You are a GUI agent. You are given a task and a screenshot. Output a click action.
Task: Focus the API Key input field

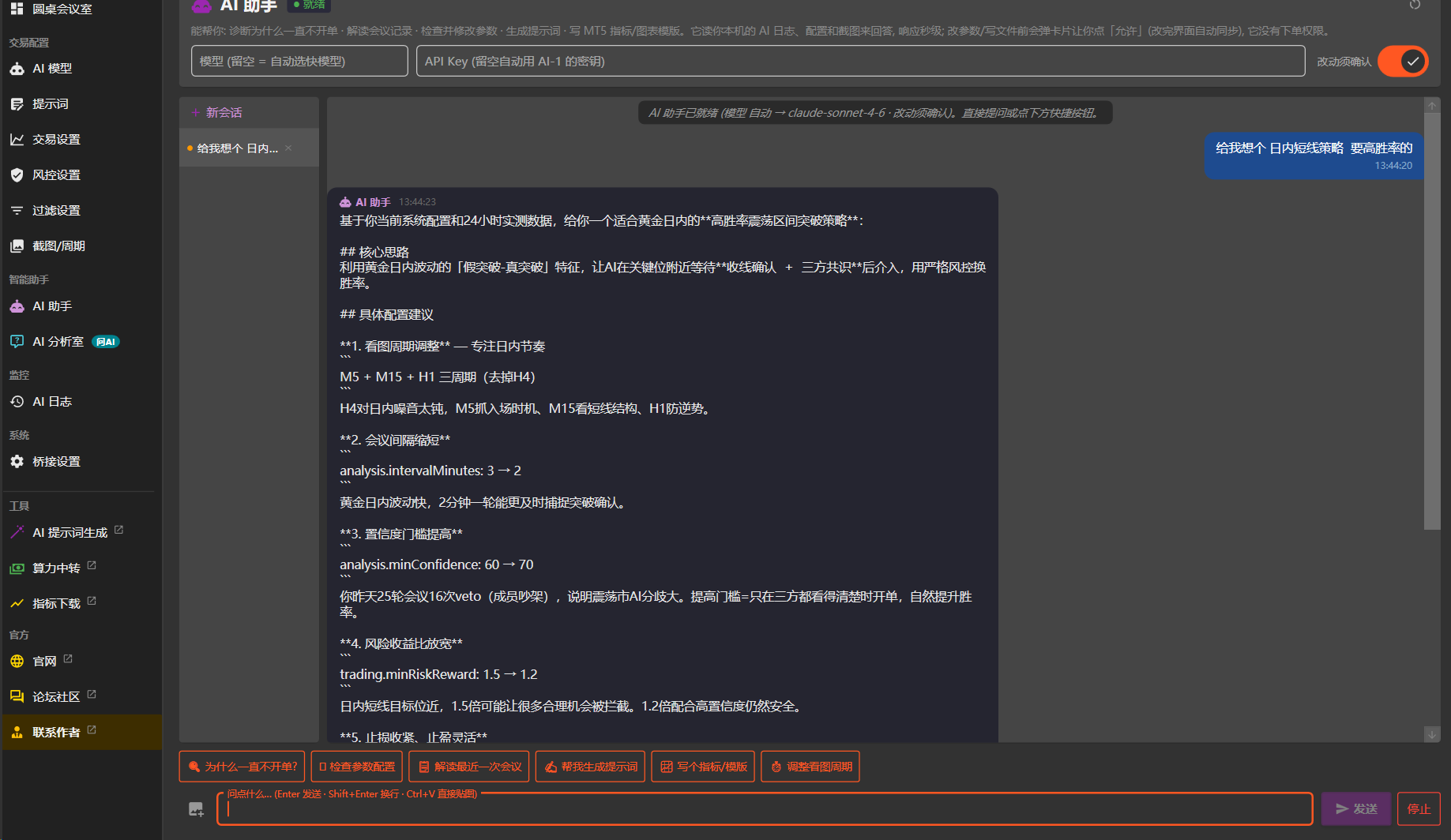click(860, 61)
